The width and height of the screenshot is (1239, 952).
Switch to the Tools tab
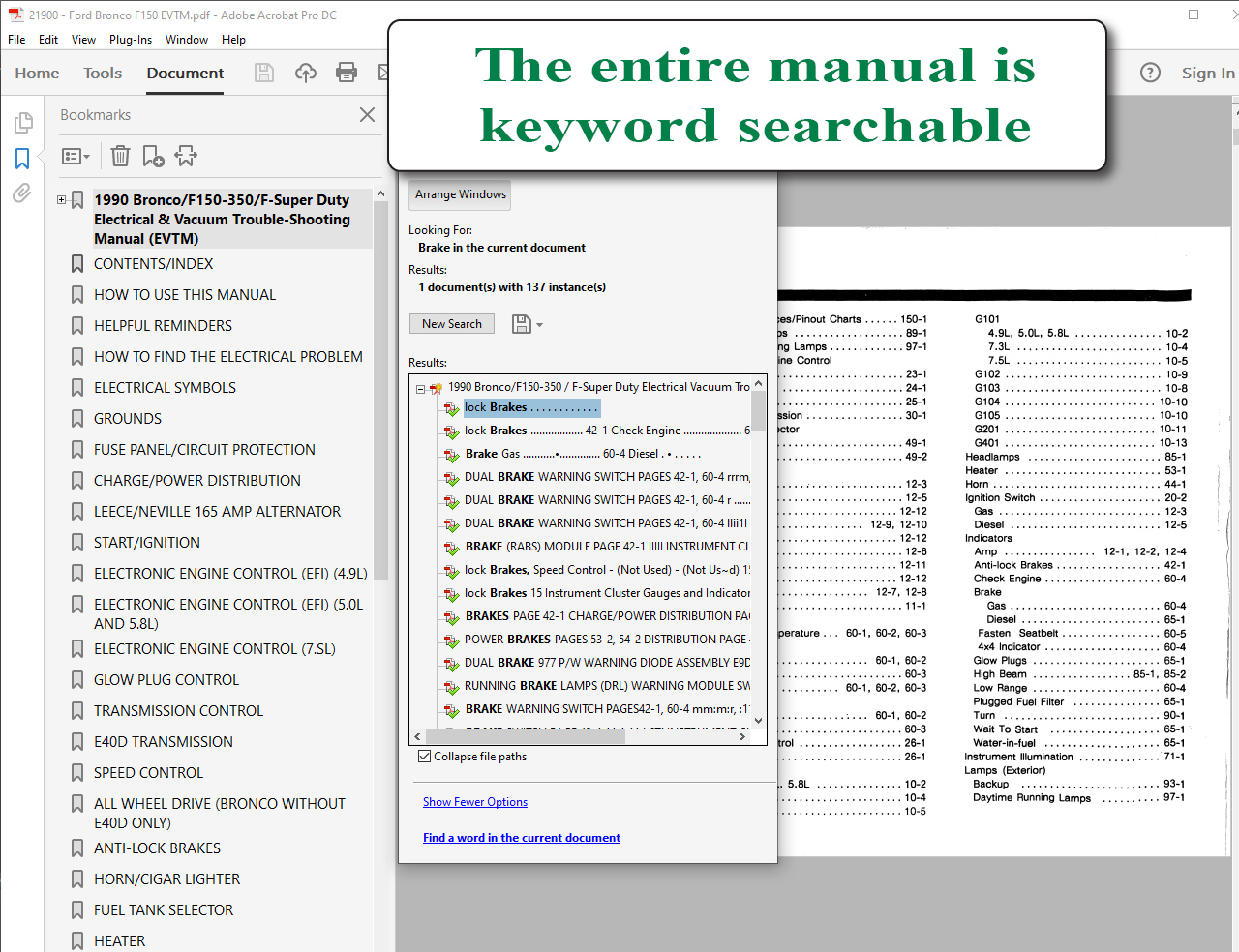click(x=103, y=74)
